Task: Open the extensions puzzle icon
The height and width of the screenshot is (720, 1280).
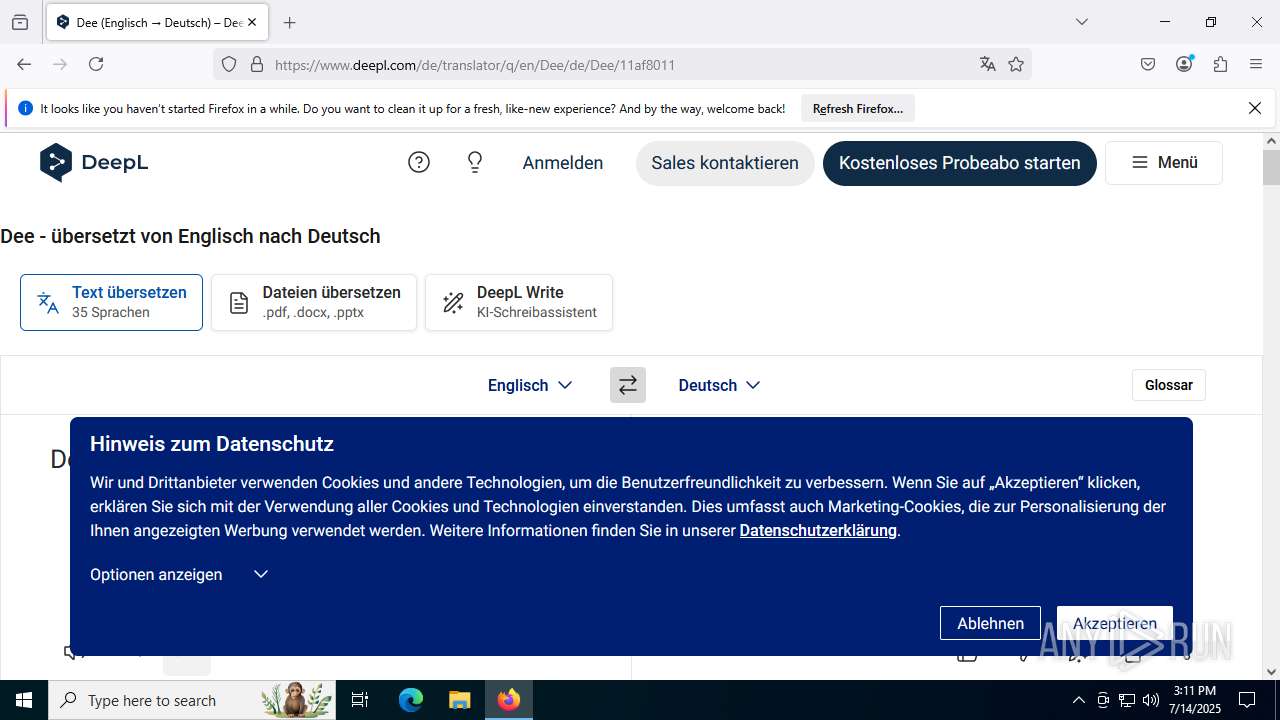Action: pos(1220,64)
